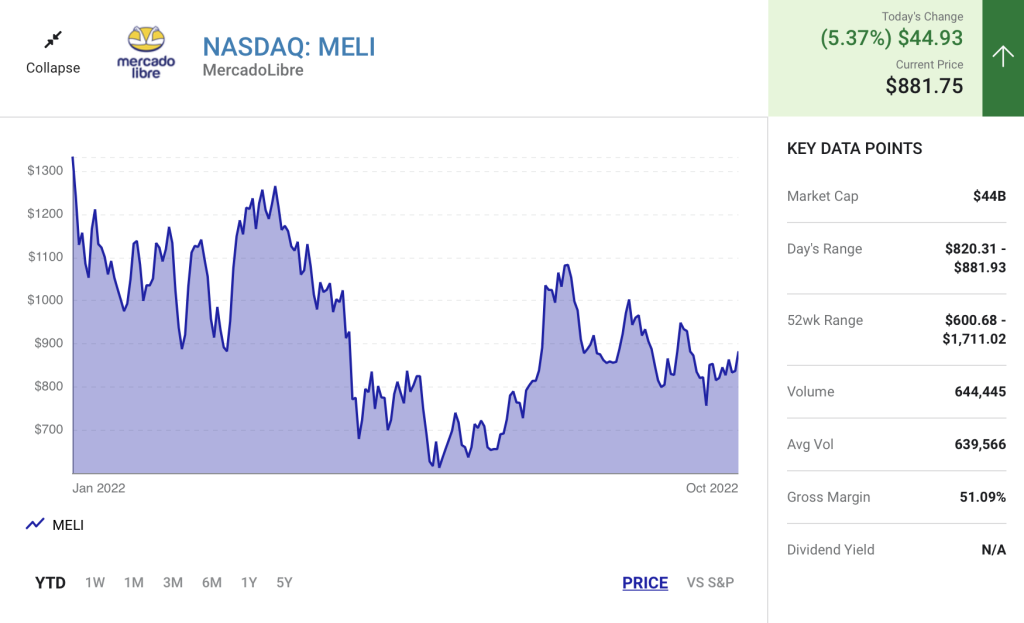Click the Market Cap data row
Screen dimensions: 1024x623
896,196
